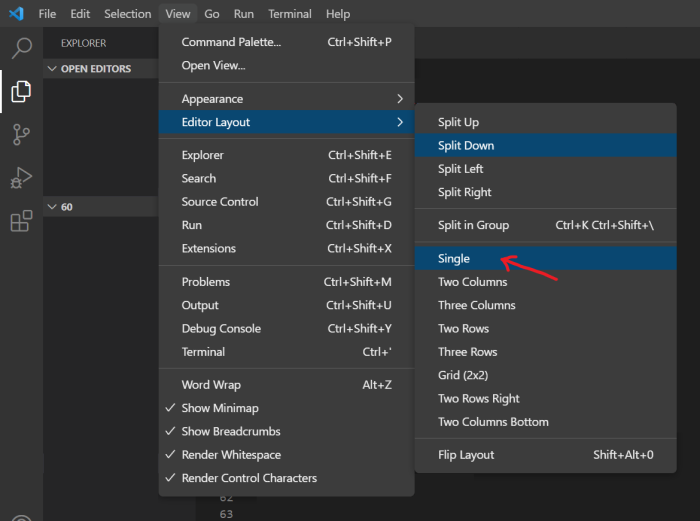Select the Single editor layout
Viewport: 700px width, 521px height.
[x=546, y=258]
